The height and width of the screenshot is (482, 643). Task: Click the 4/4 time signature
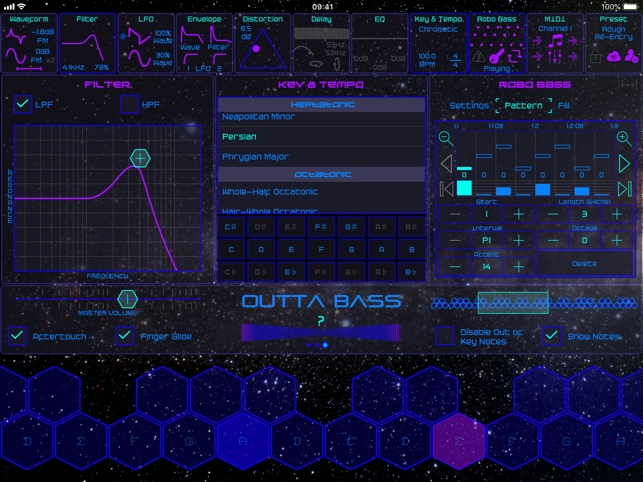[x=456, y=60]
